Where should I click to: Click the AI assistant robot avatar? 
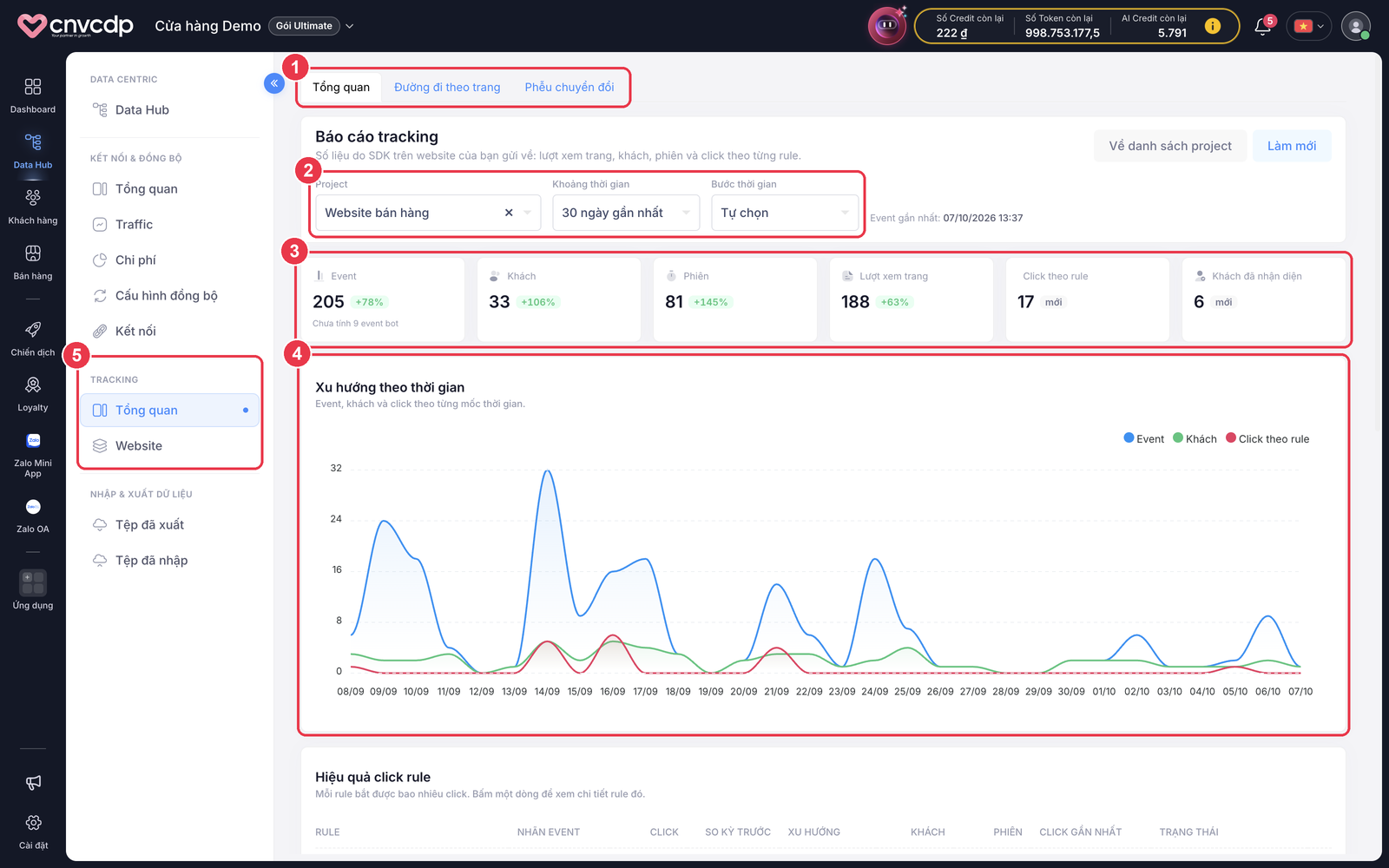887,26
